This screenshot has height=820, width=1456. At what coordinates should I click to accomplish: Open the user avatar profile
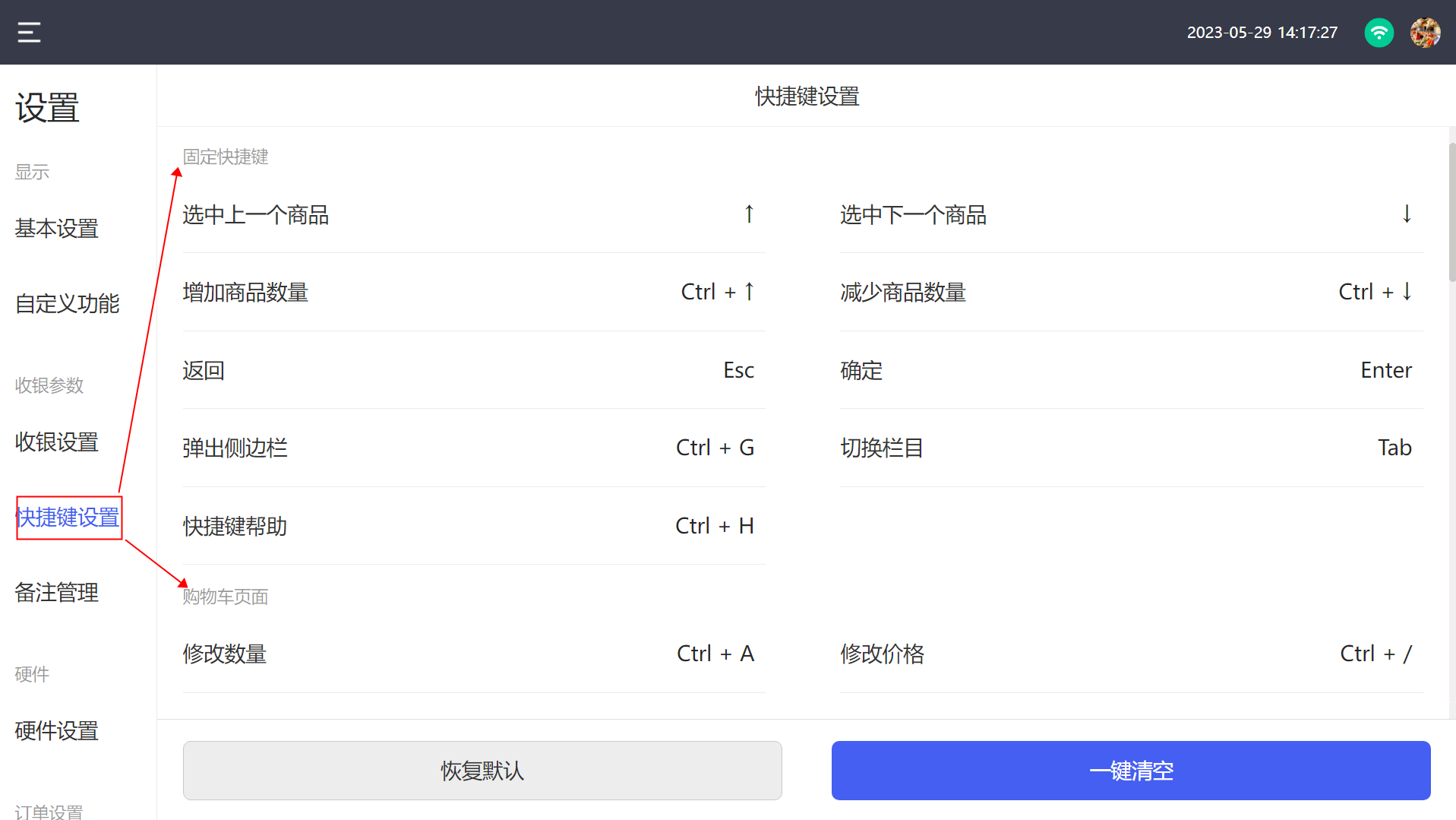[1425, 33]
